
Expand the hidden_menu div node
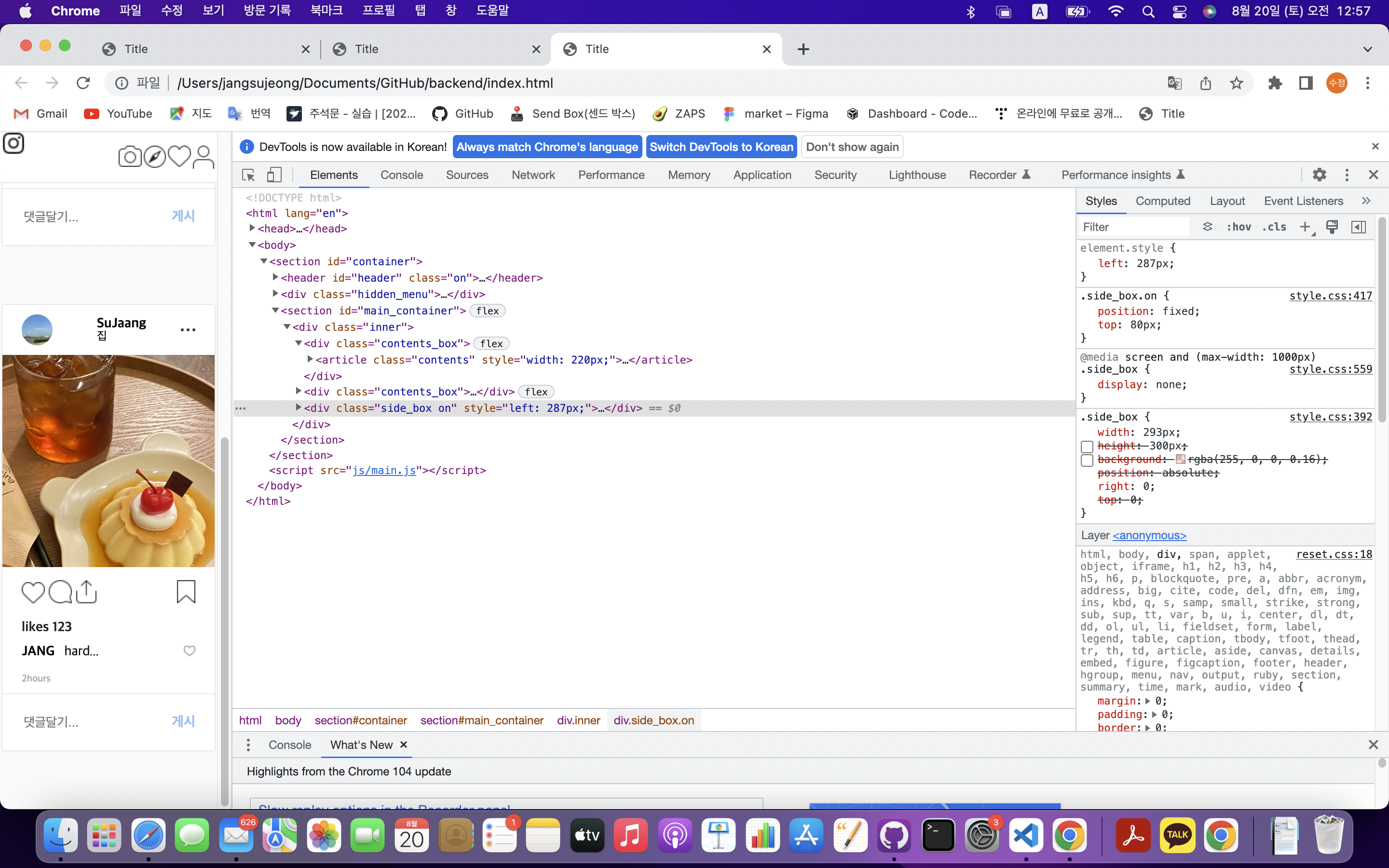click(275, 293)
